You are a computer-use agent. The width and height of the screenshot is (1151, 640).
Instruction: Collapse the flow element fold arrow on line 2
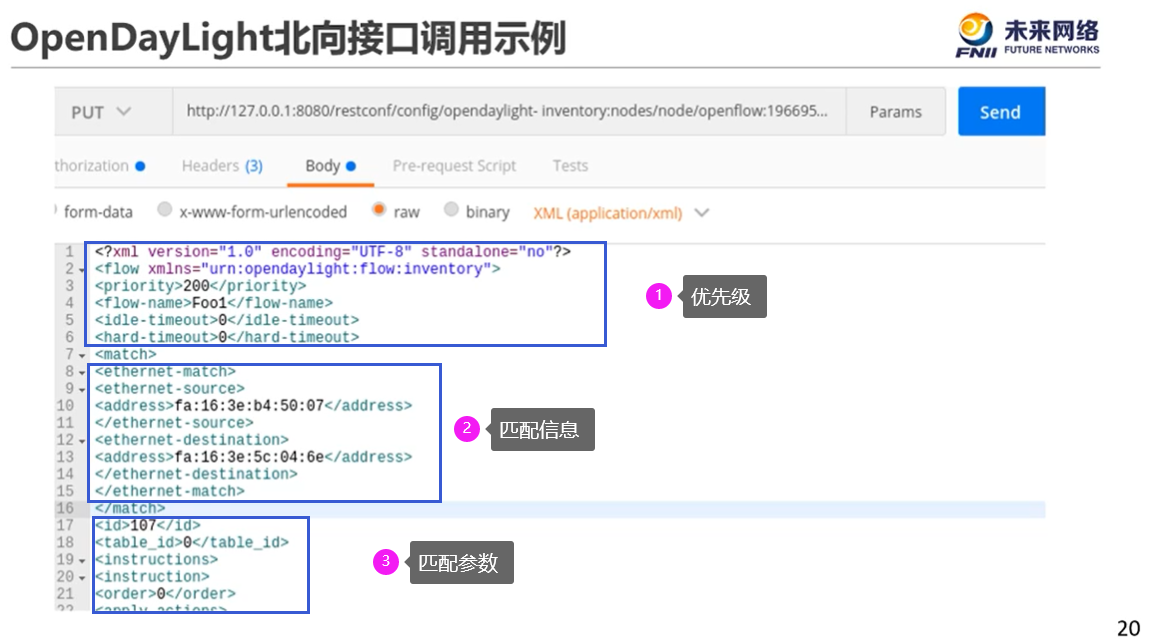click(x=81, y=270)
